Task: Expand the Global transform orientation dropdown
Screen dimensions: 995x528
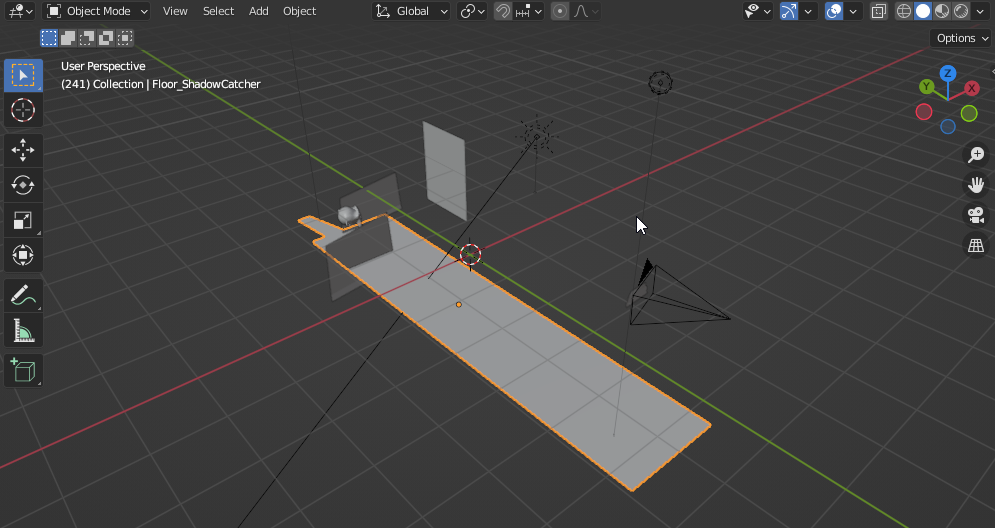Action: 413,11
